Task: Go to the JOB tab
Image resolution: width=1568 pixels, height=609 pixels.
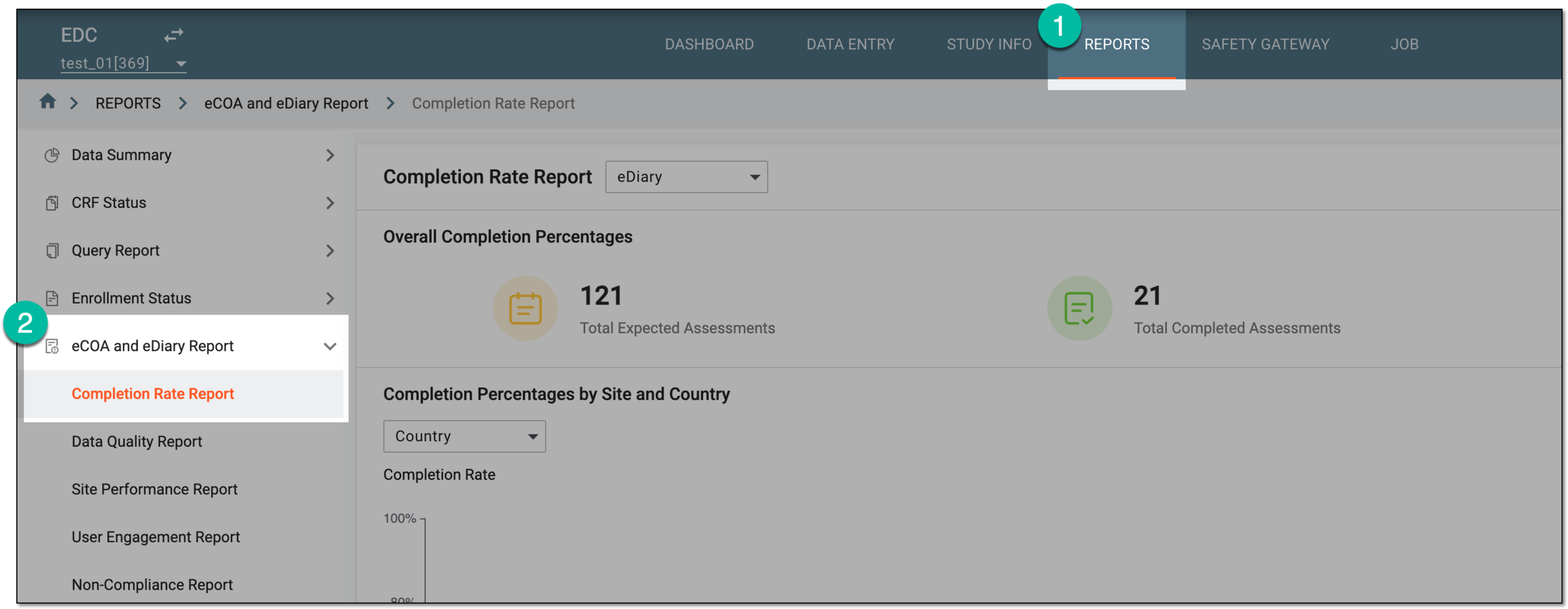Action: [x=1404, y=45]
